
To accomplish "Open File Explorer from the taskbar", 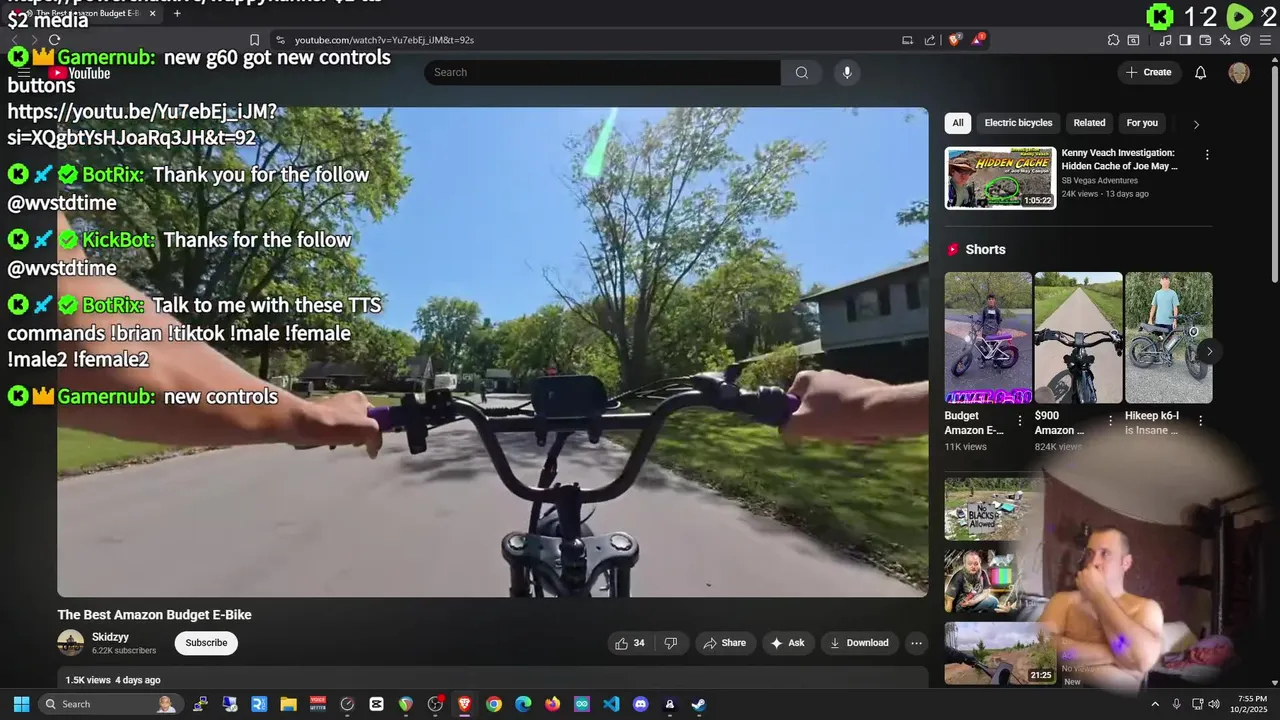I will tap(288, 704).
